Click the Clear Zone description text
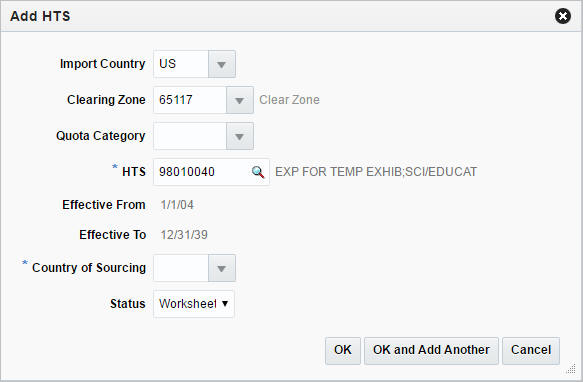This screenshot has width=583, height=382. 289,100
